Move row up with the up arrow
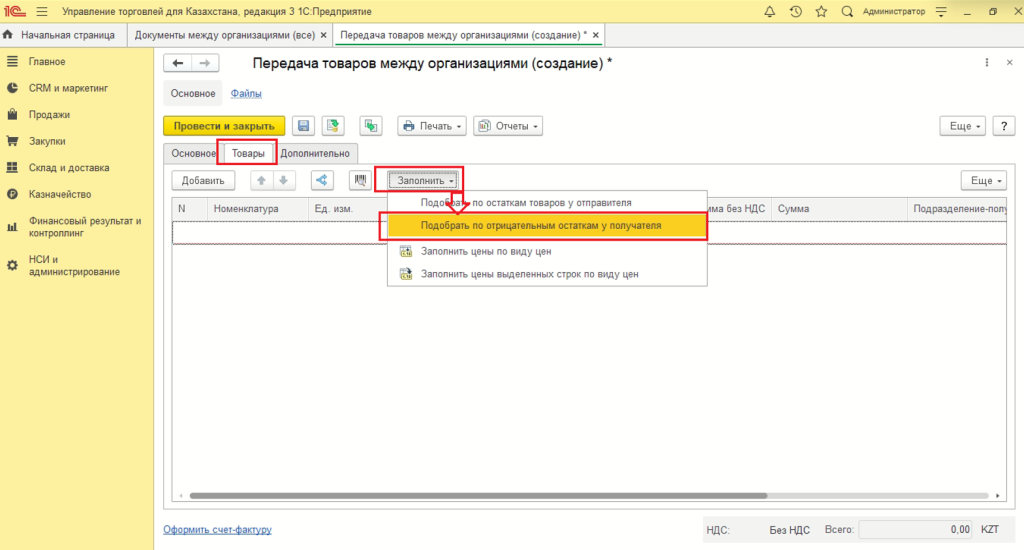This screenshot has height=550, width=1024. (x=261, y=180)
